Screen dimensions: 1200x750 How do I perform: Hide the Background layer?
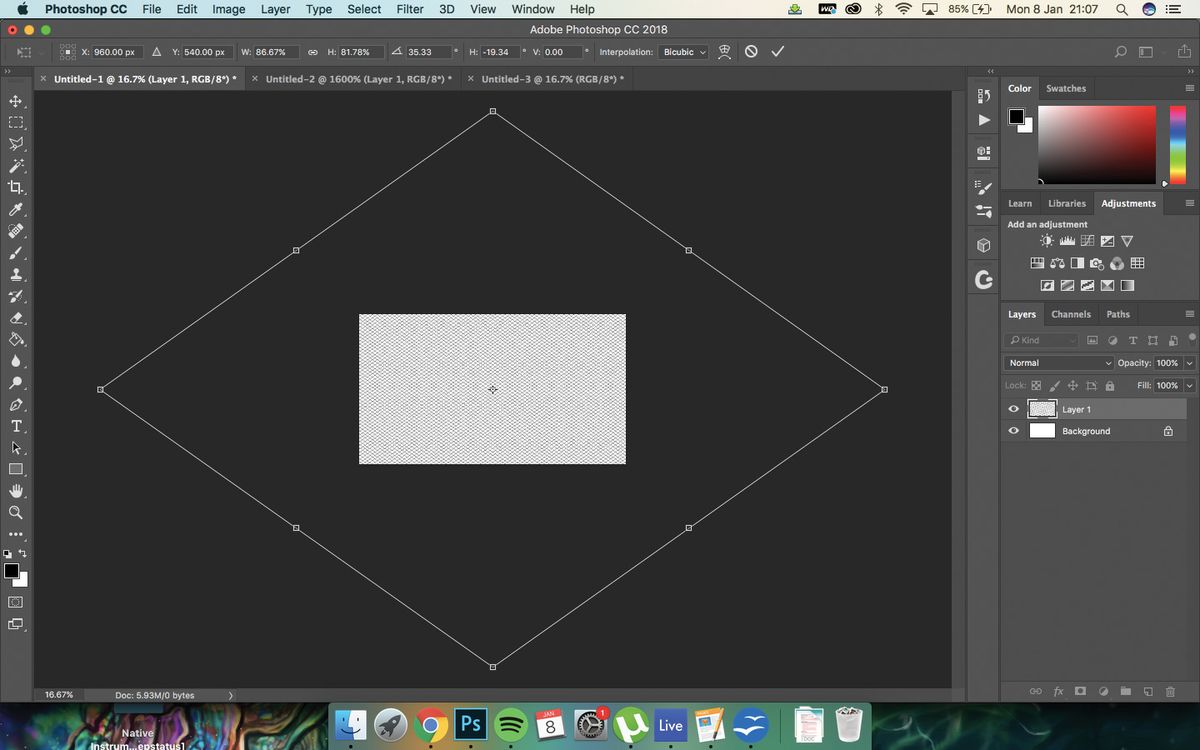(1013, 430)
